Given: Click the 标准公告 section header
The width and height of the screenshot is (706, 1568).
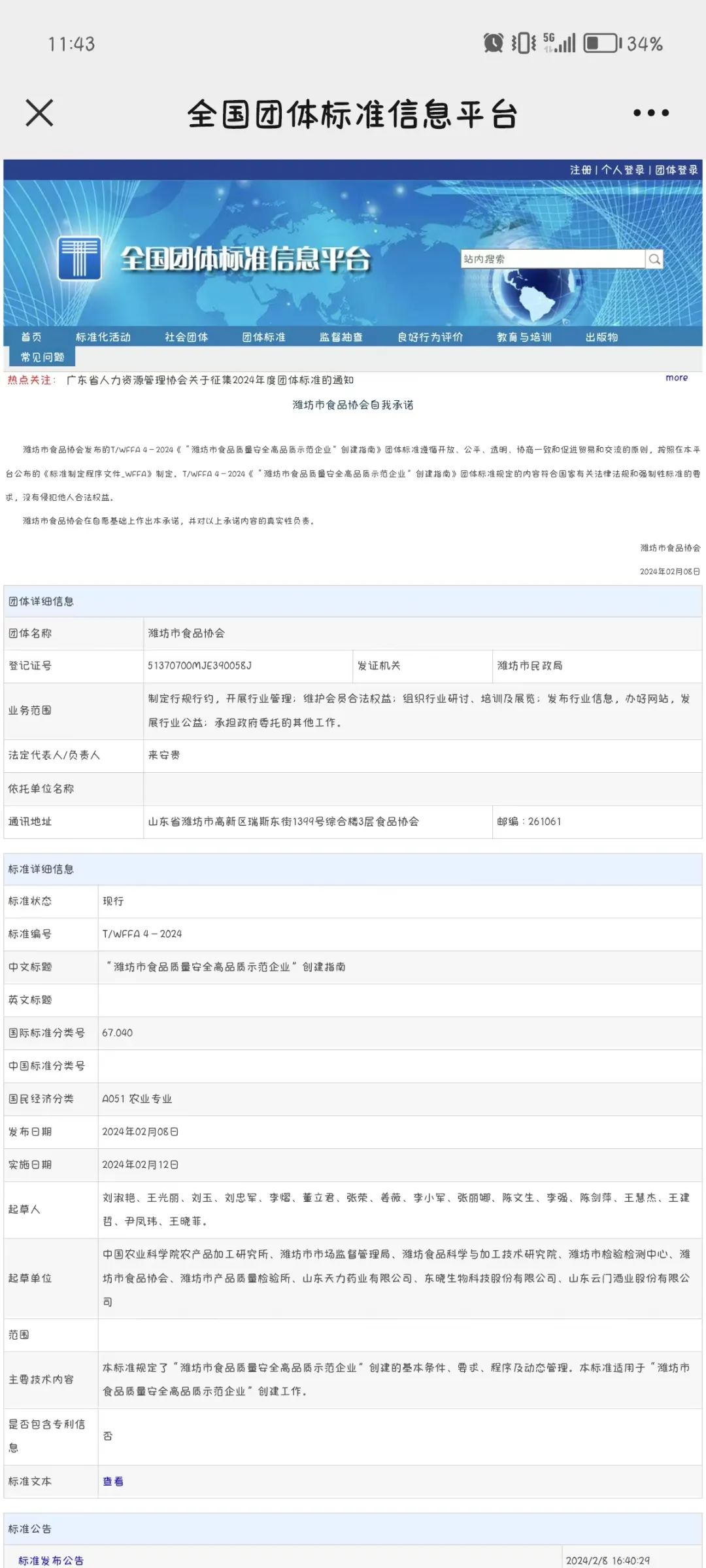Looking at the screenshot, I should pos(353,1529).
